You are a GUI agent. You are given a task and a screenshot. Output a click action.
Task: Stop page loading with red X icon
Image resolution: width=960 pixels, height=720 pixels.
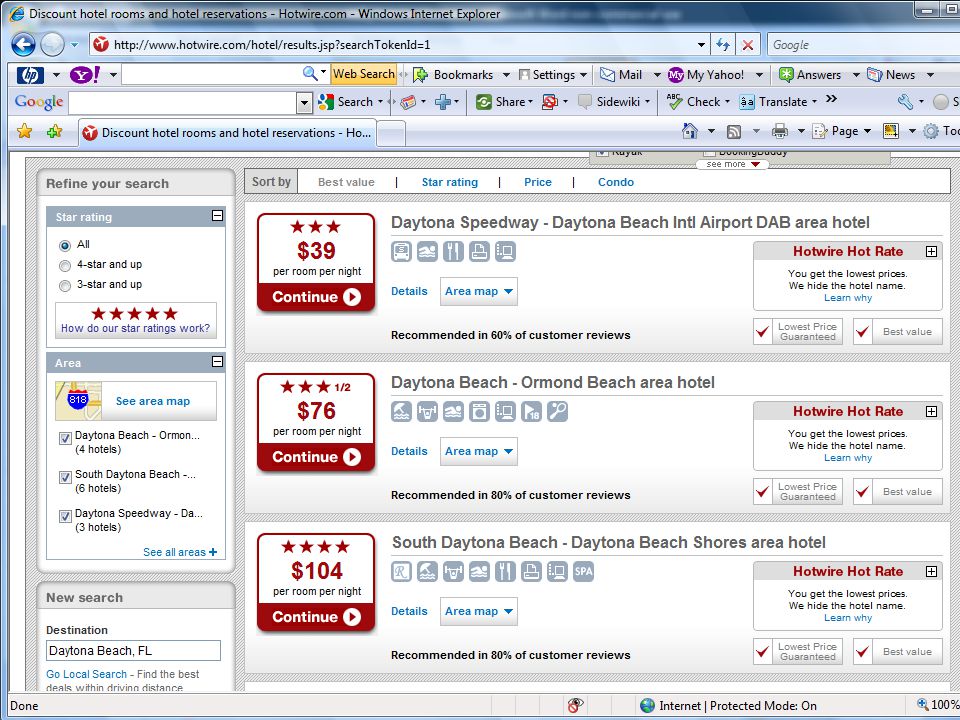tap(748, 45)
